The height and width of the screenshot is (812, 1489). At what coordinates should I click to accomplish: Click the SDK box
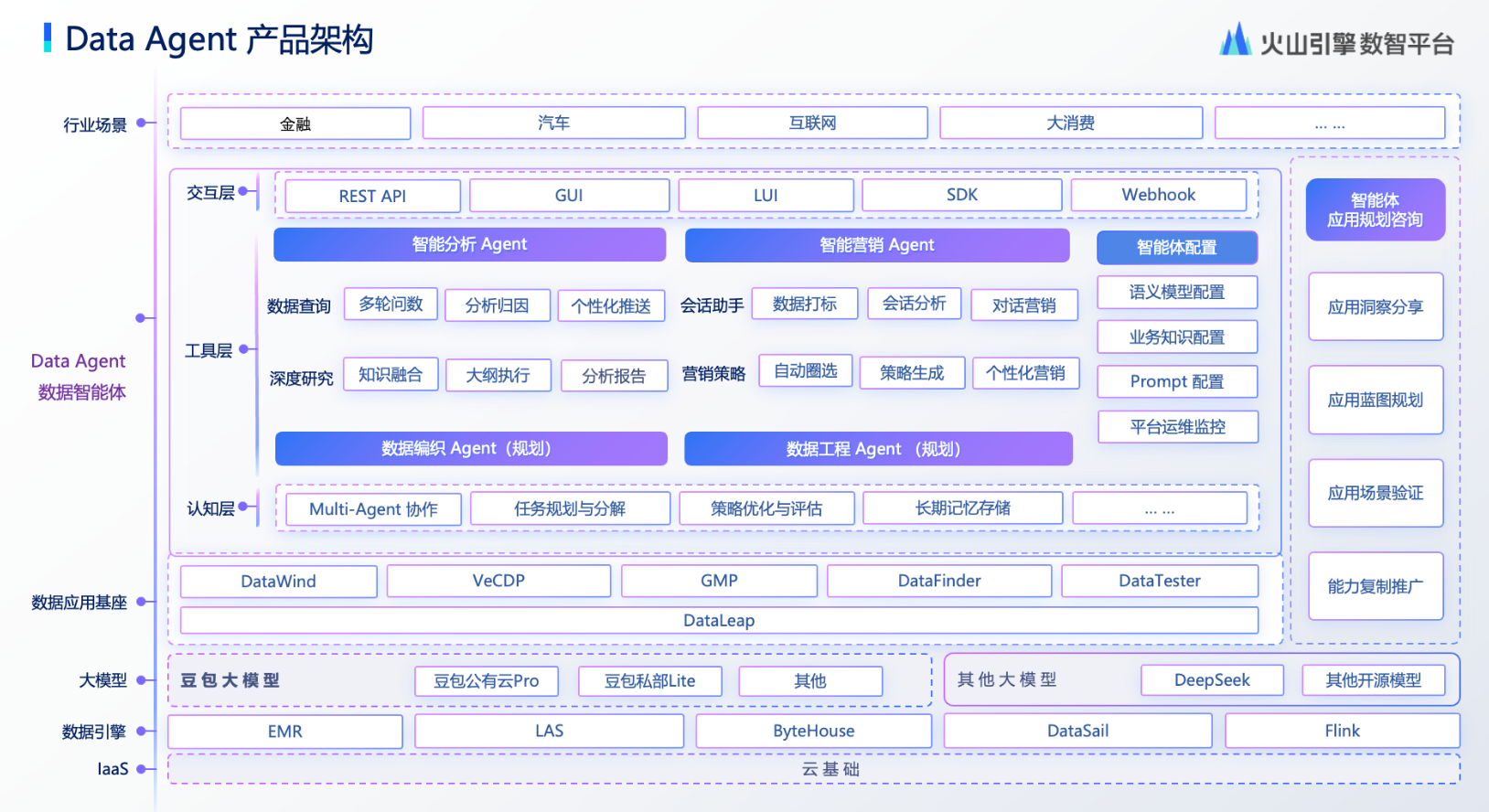tap(961, 195)
